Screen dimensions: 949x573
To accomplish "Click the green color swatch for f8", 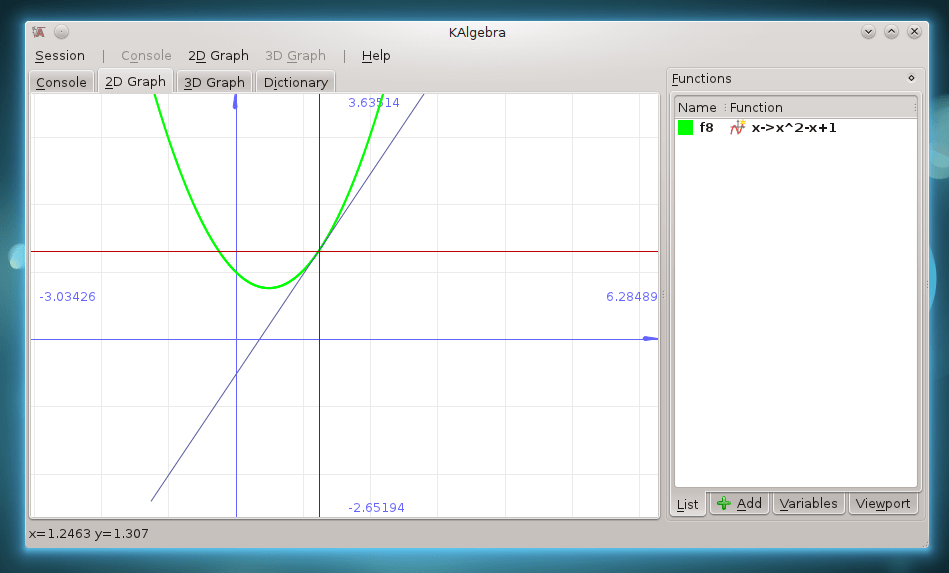I will [x=685, y=128].
